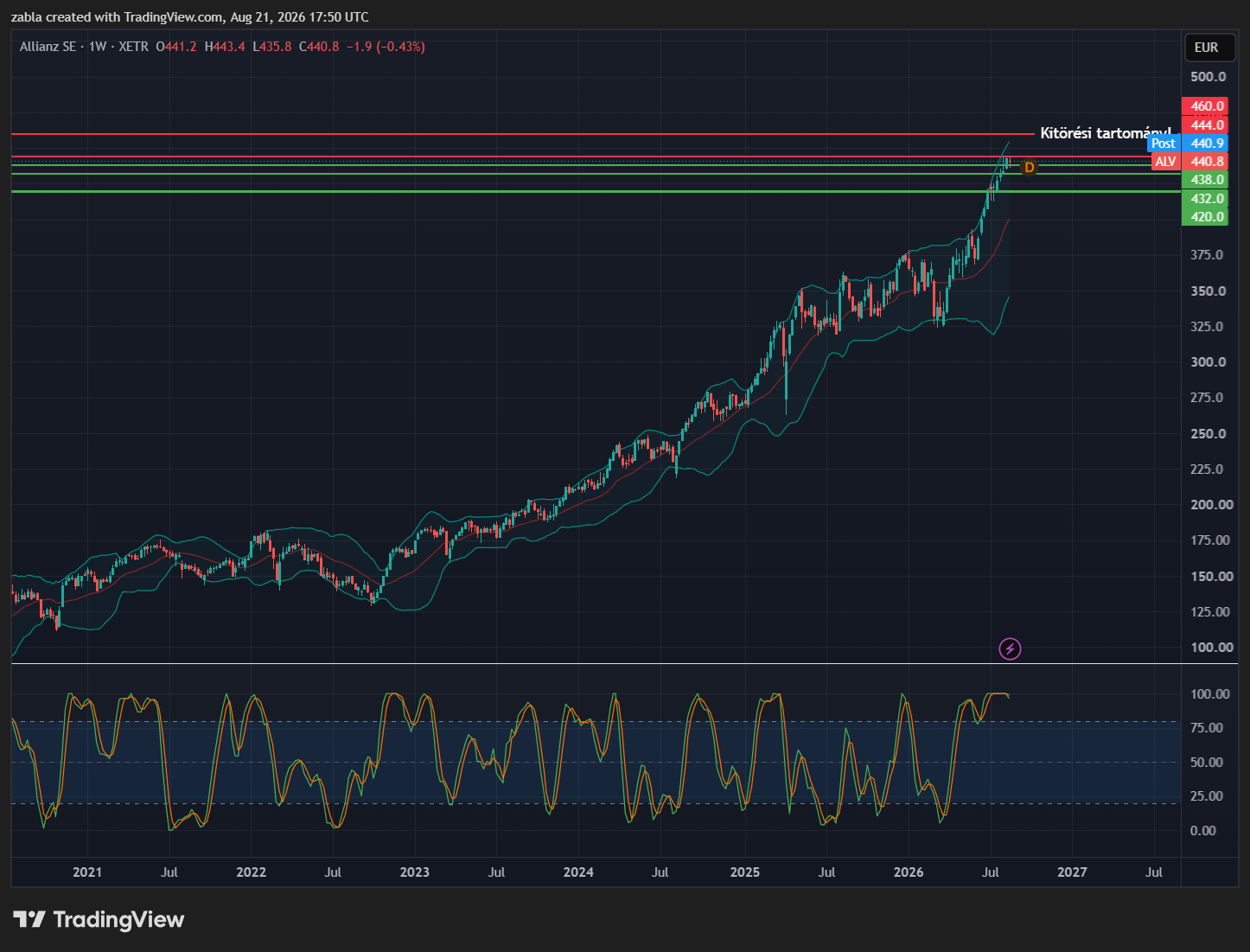The width and height of the screenshot is (1250, 952).
Task: Click the purple lightning bolt icon
Action: (x=1010, y=649)
